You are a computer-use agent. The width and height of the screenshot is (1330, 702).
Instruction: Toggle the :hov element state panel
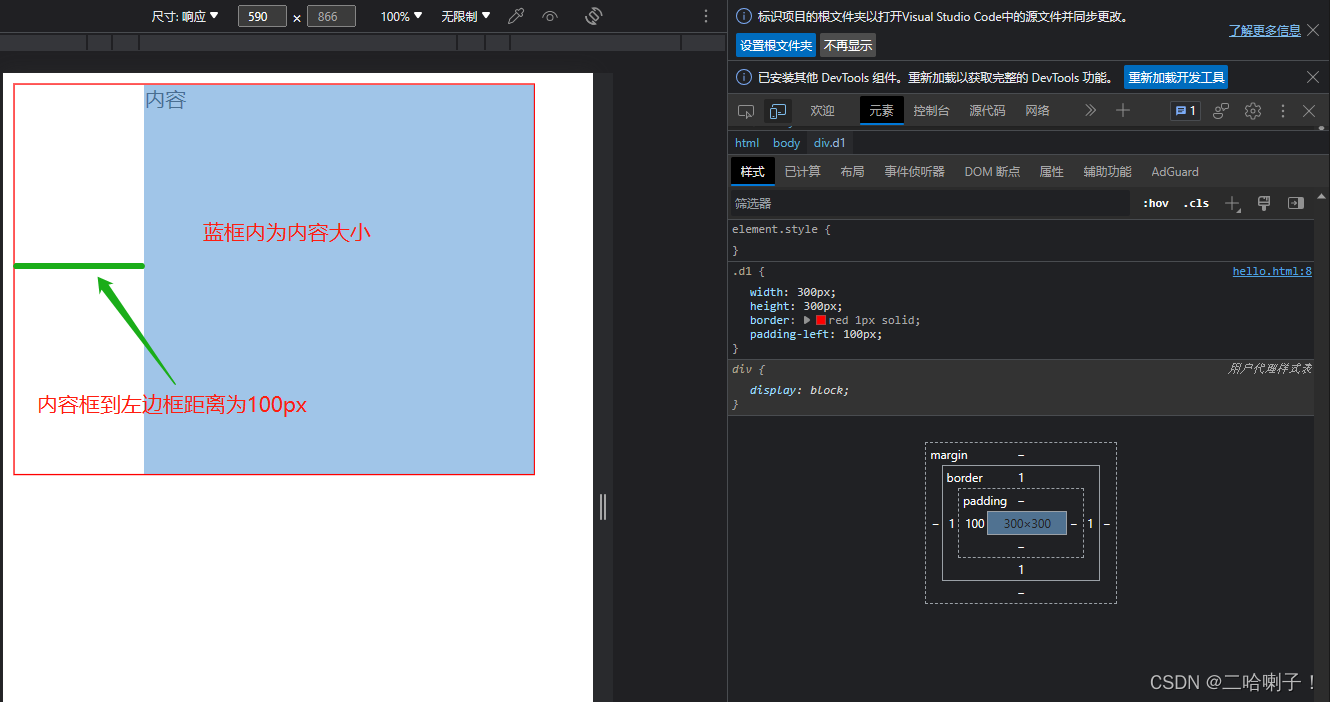[1155, 203]
